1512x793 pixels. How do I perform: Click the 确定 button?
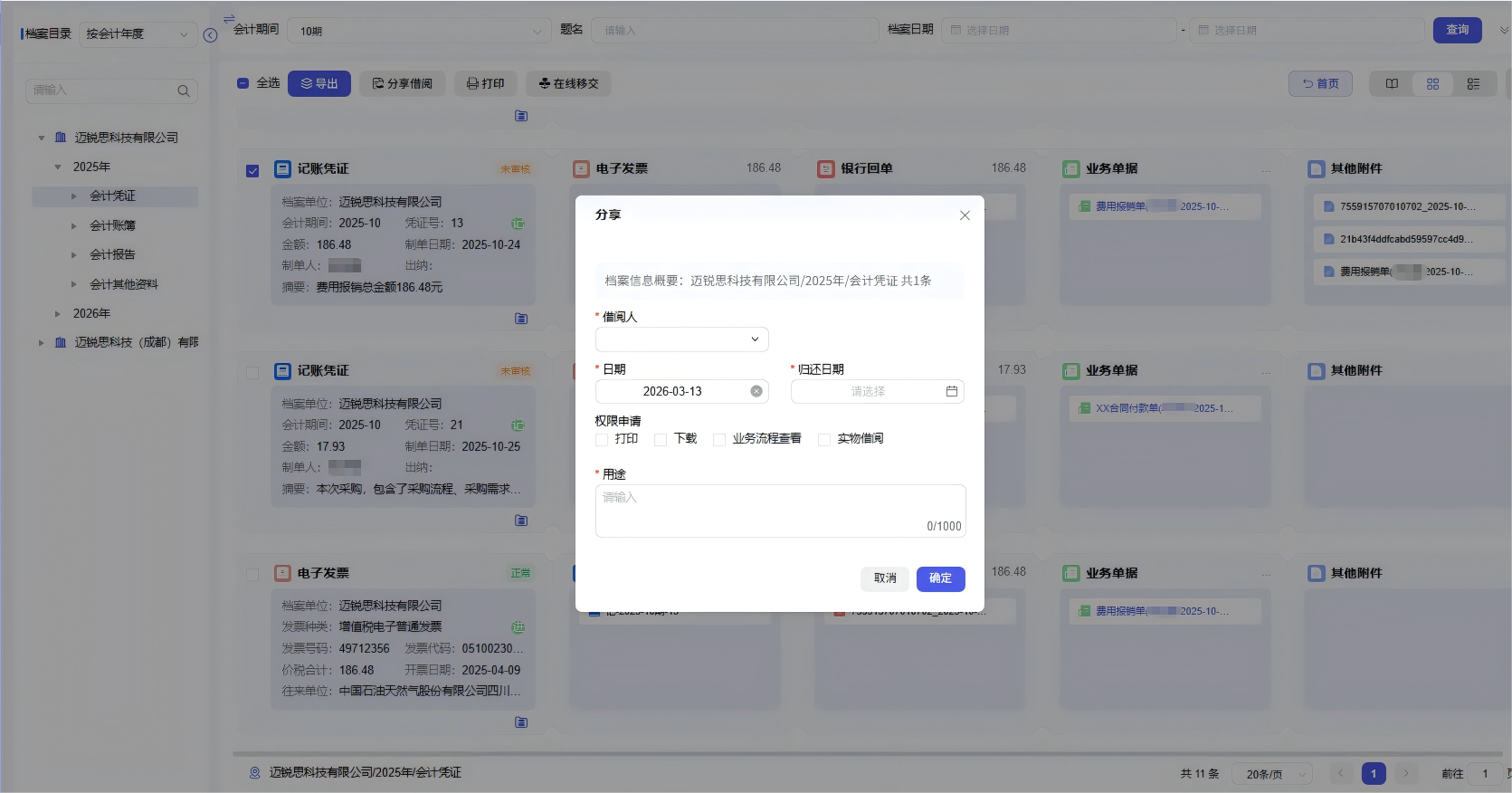(940, 578)
